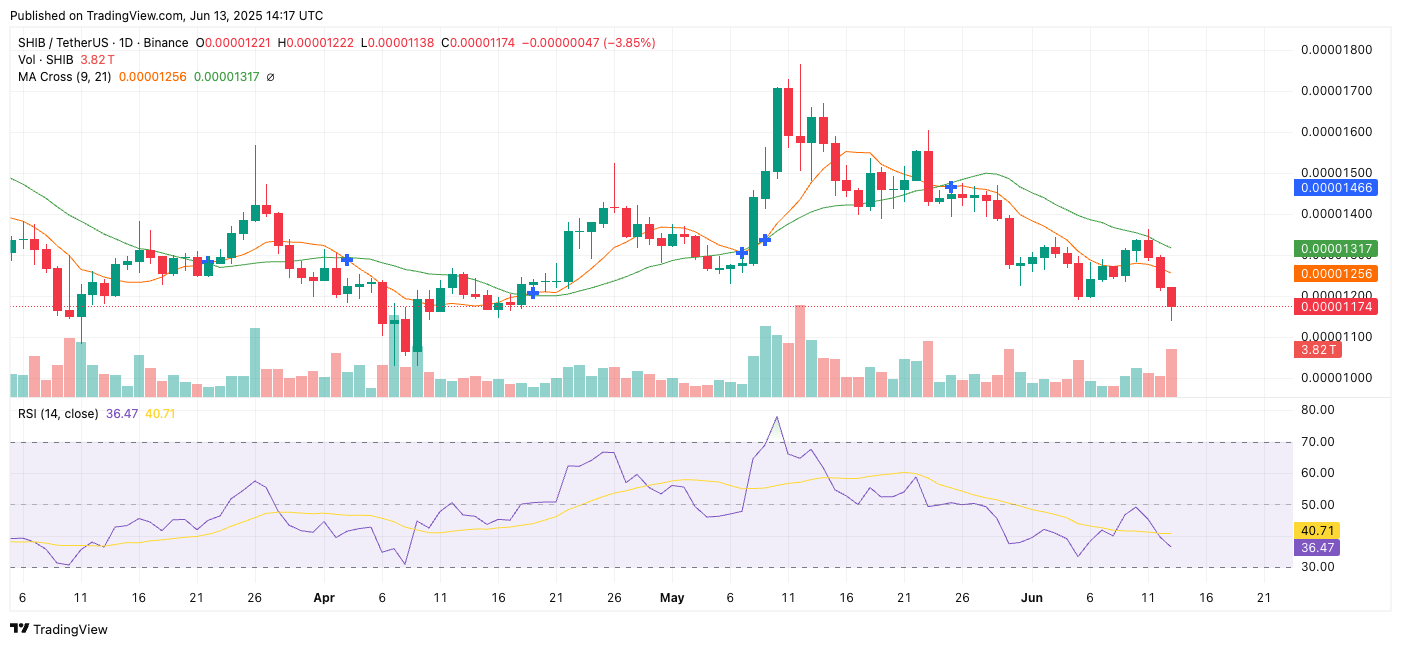The image size is (1401, 646).
Task: Click the May label on the time axis
Action: 673,598
